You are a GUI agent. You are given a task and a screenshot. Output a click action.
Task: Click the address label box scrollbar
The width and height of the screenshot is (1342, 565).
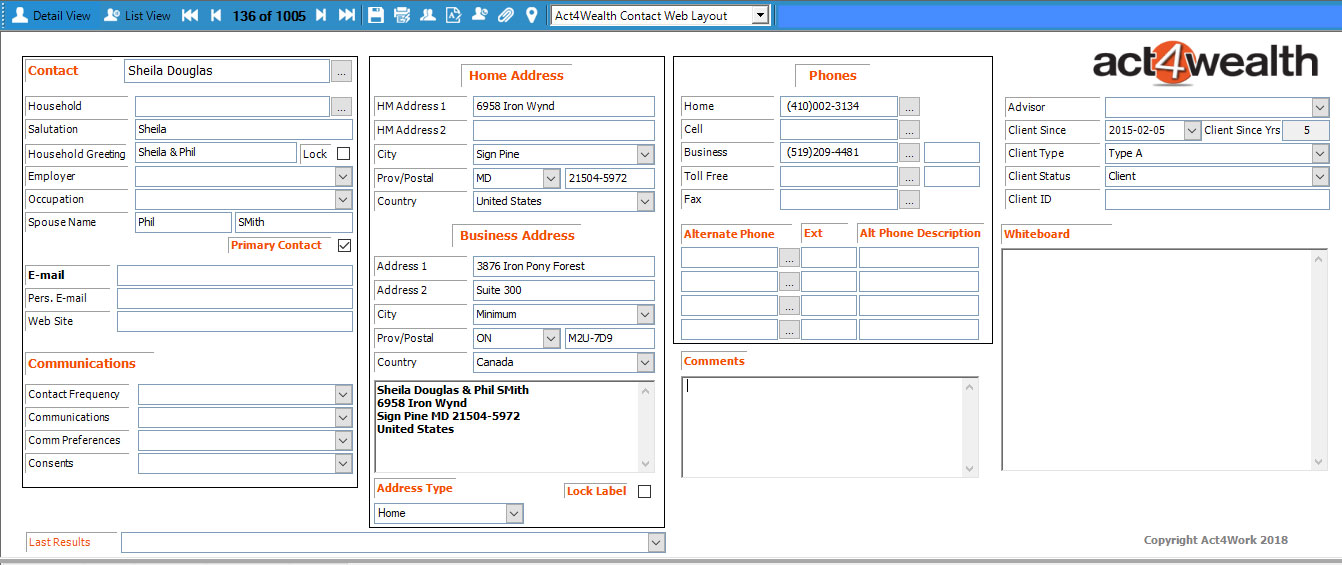point(645,427)
